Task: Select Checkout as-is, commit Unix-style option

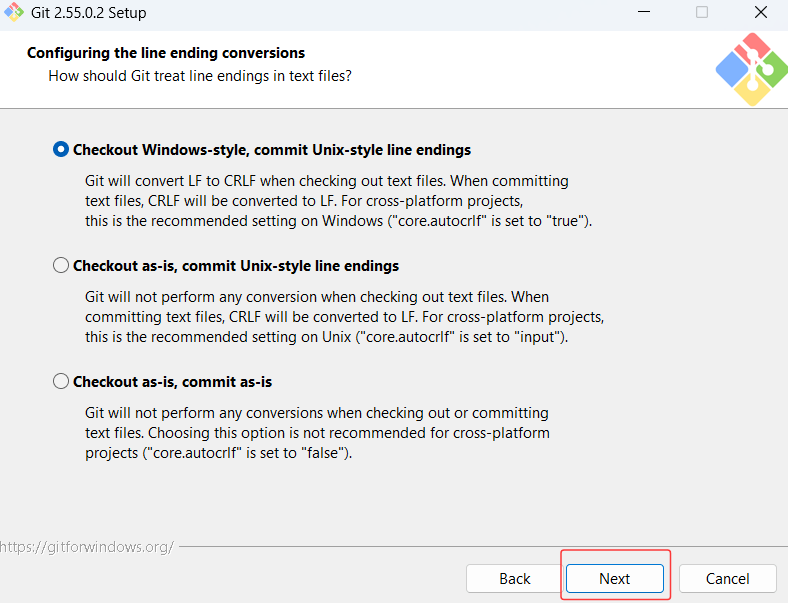Action: (x=61, y=265)
